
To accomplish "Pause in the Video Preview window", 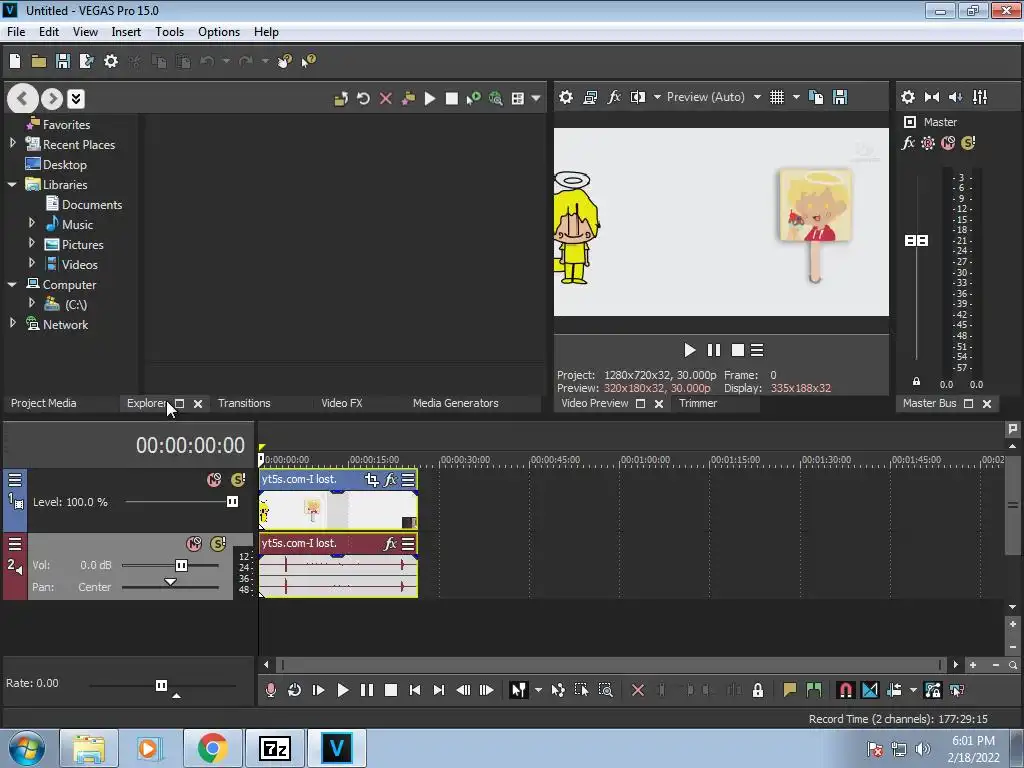I will click(x=714, y=351).
